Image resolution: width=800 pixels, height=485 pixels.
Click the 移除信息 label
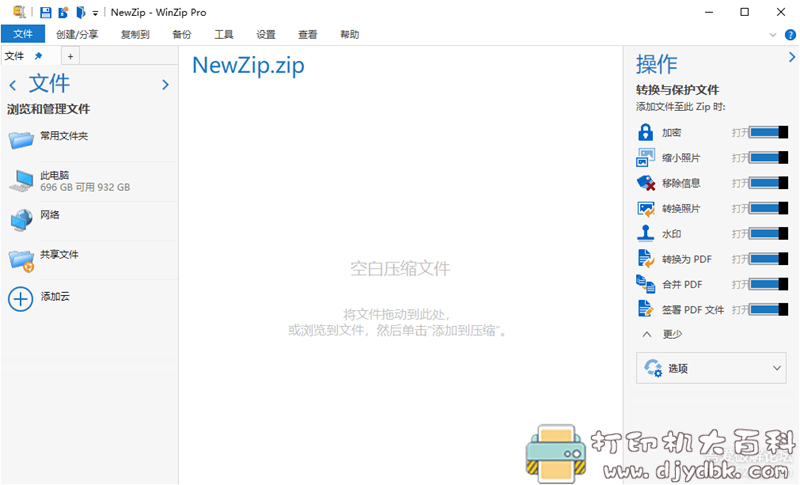[681, 183]
